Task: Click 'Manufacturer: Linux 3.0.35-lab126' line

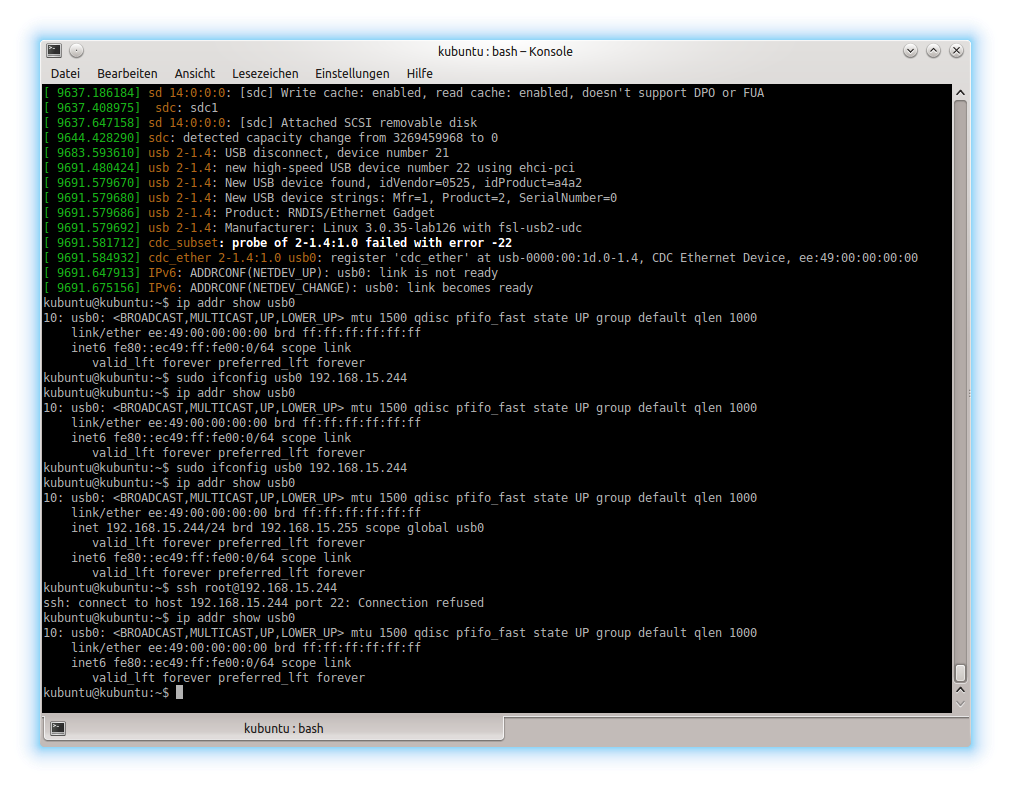Action: 403,228
